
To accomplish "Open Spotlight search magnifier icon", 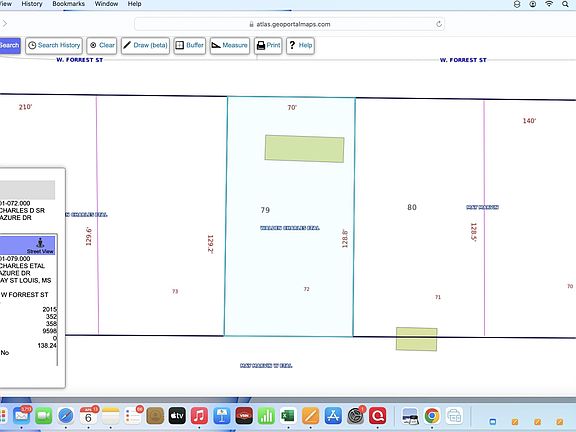I will click(x=565, y=4).
